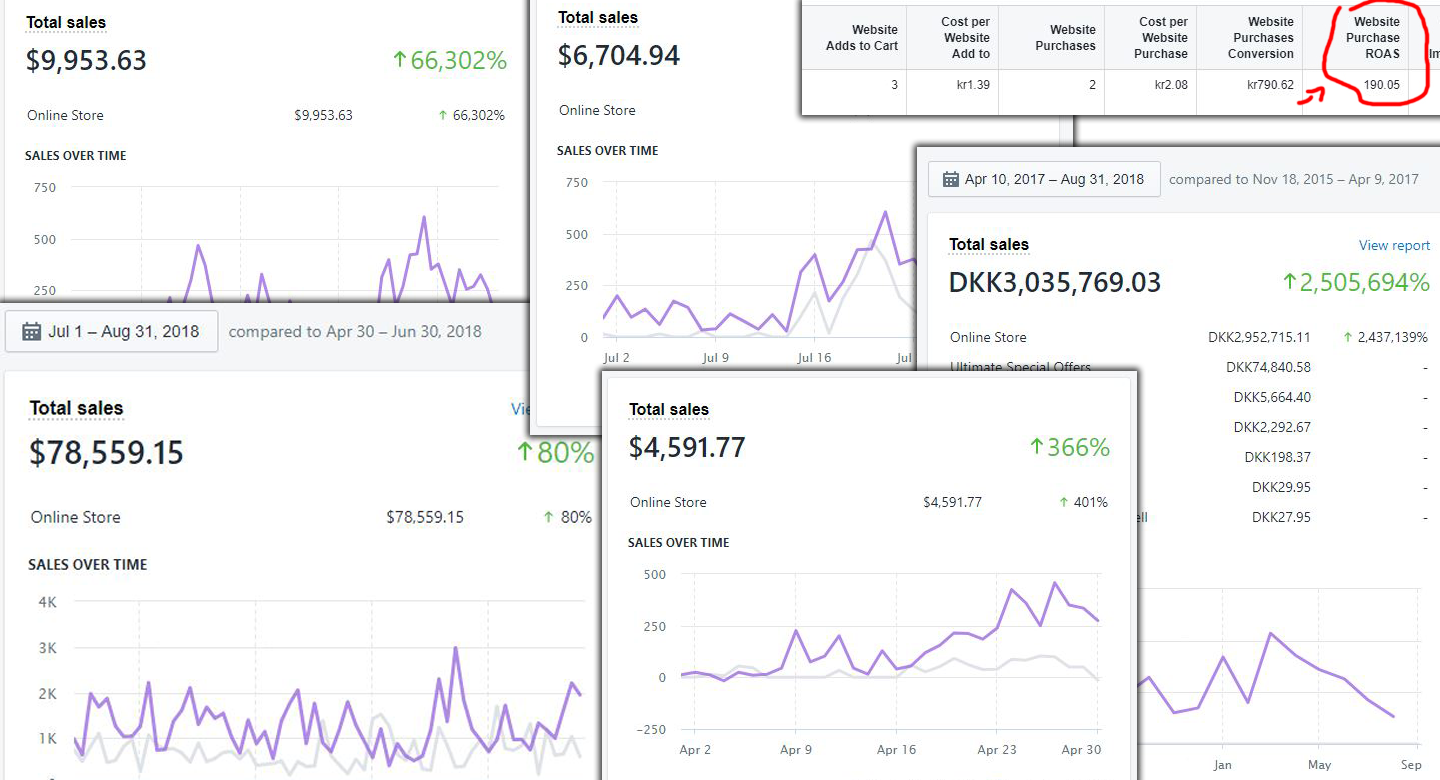The width and height of the screenshot is (1440, 780).
Task: Click Cost per Website Purchase column header
Action: (x=1163, y=38)
